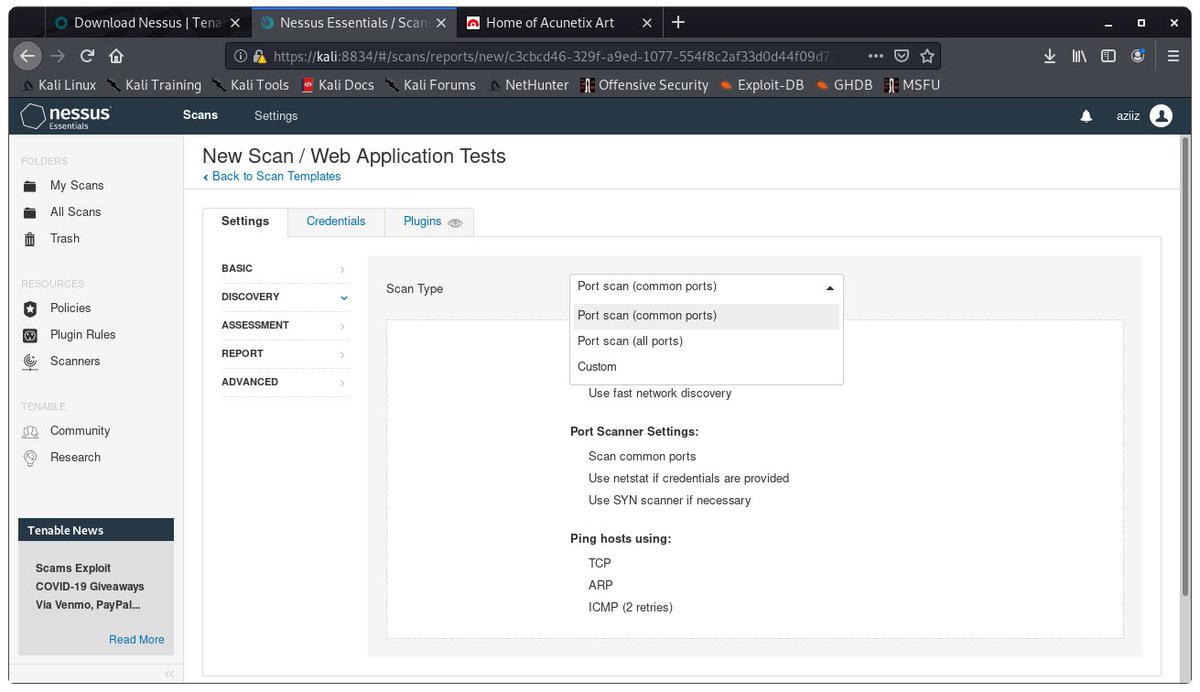Viewport: 1200px width, 692px height.
Task: Open the Settings top navigation item
Action: click(x=276, y=116)
